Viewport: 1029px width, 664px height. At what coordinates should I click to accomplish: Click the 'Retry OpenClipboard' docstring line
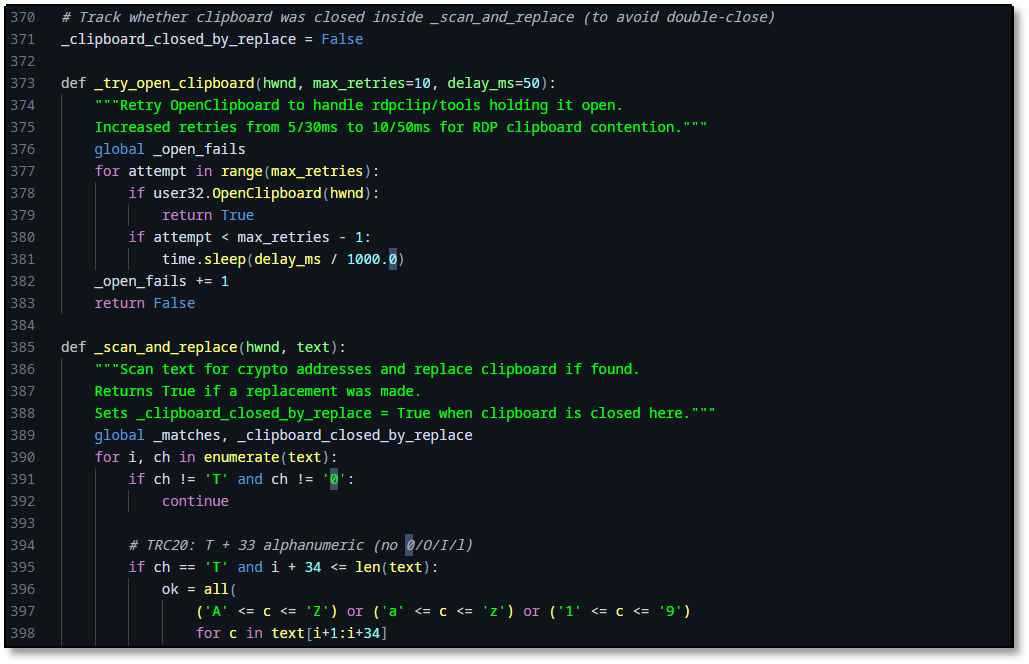[x=359, y=106]
